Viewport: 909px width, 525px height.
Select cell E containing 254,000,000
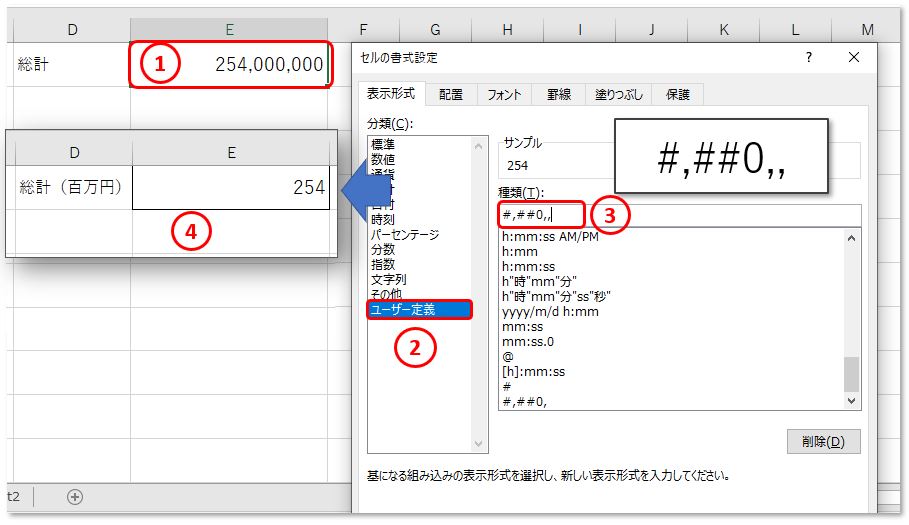tap(230, 65)
